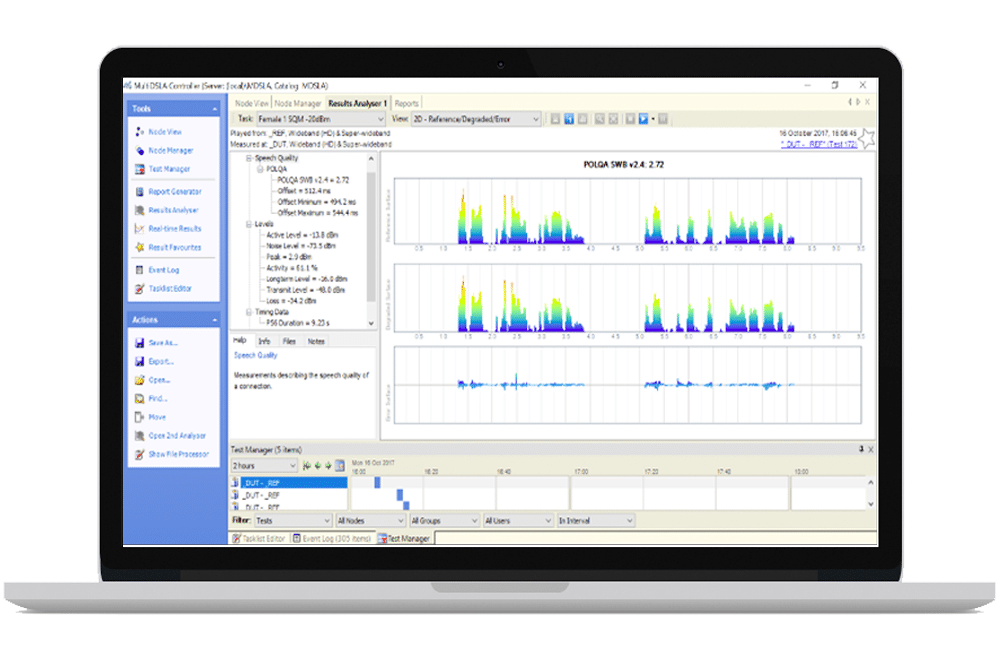Open Test Manager in the Tools sidebar

click(x=169, y=169)
